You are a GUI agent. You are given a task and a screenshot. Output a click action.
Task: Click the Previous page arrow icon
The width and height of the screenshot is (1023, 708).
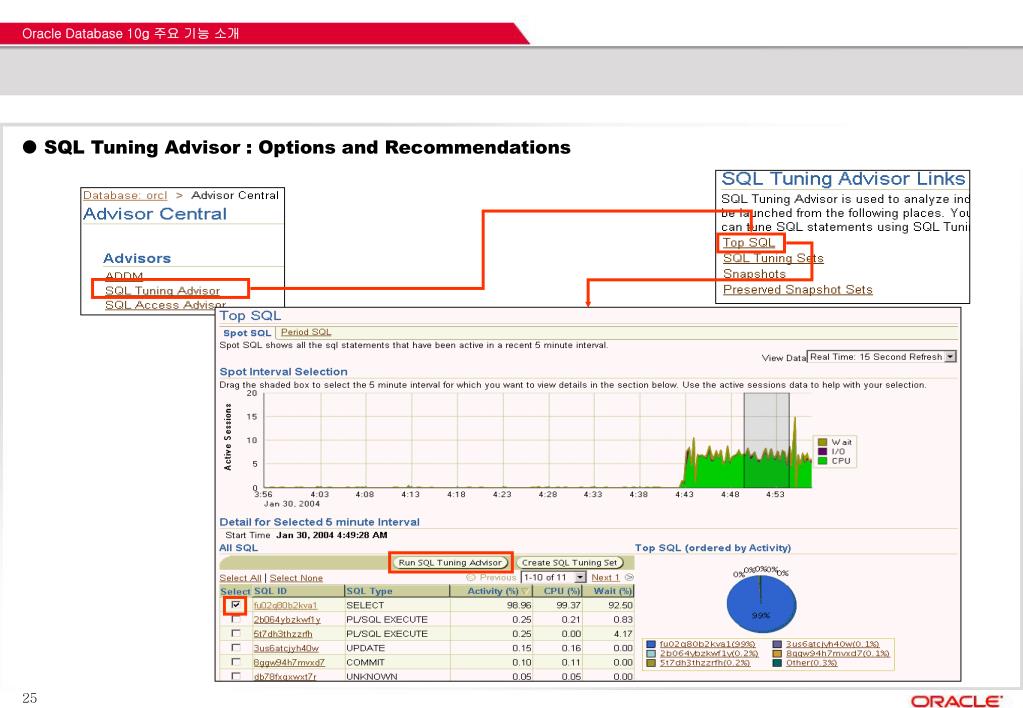pos(470,577)
